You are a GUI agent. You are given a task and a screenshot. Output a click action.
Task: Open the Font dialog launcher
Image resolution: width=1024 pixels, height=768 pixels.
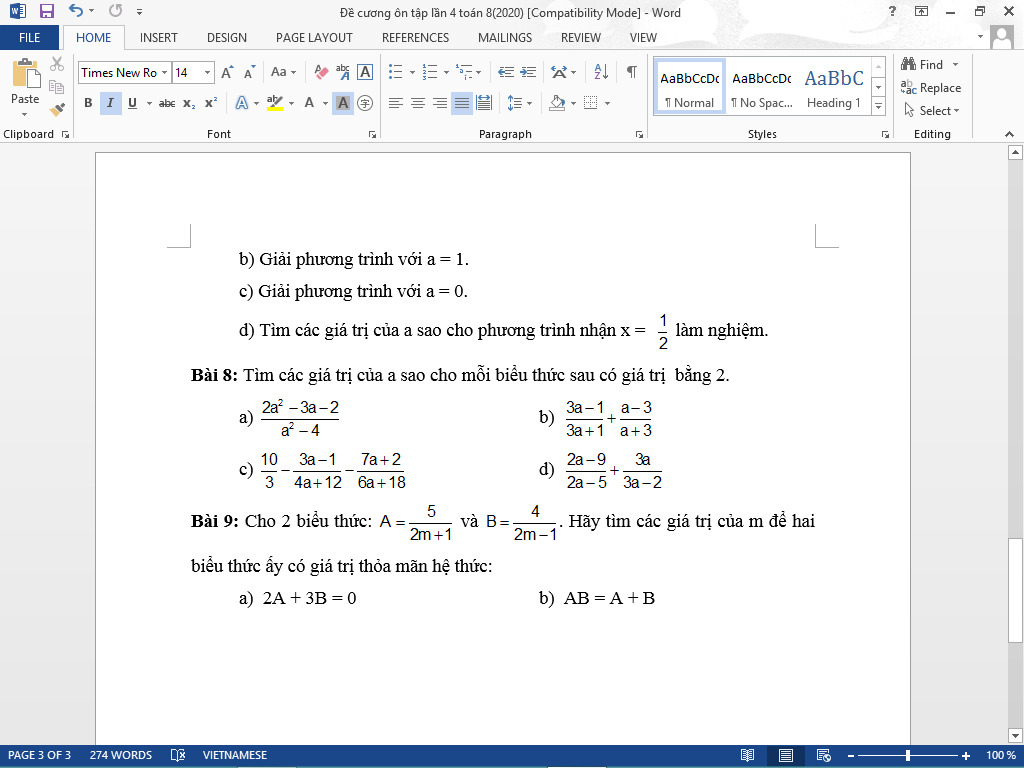372,135
